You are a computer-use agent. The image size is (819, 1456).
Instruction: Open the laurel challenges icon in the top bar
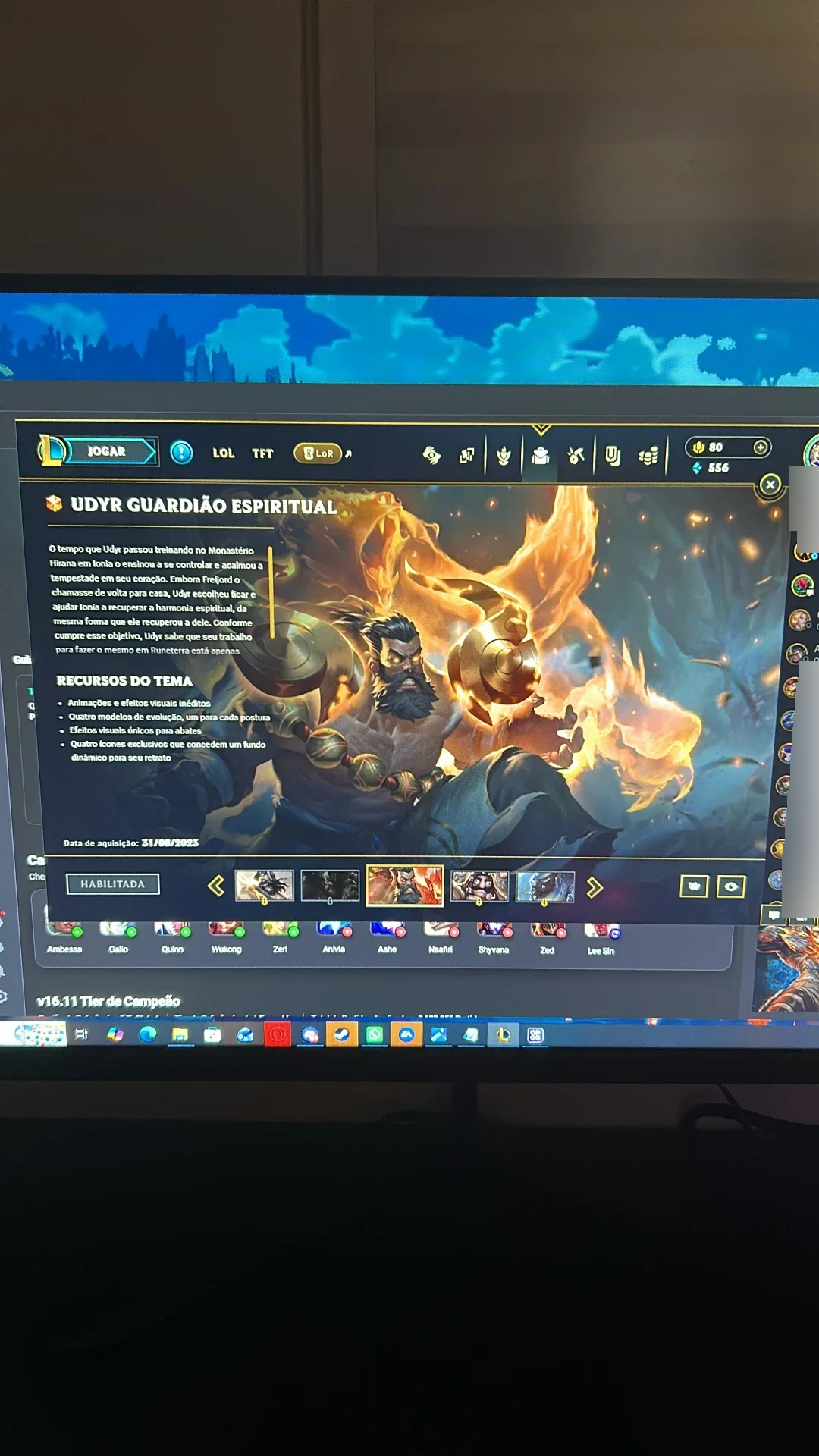click(504, 455)
